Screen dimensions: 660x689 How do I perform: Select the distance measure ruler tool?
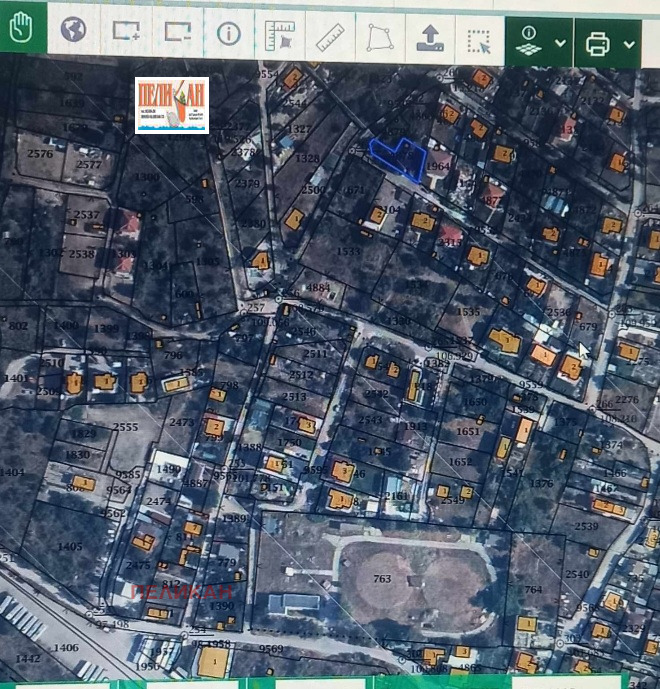[329, 37]
